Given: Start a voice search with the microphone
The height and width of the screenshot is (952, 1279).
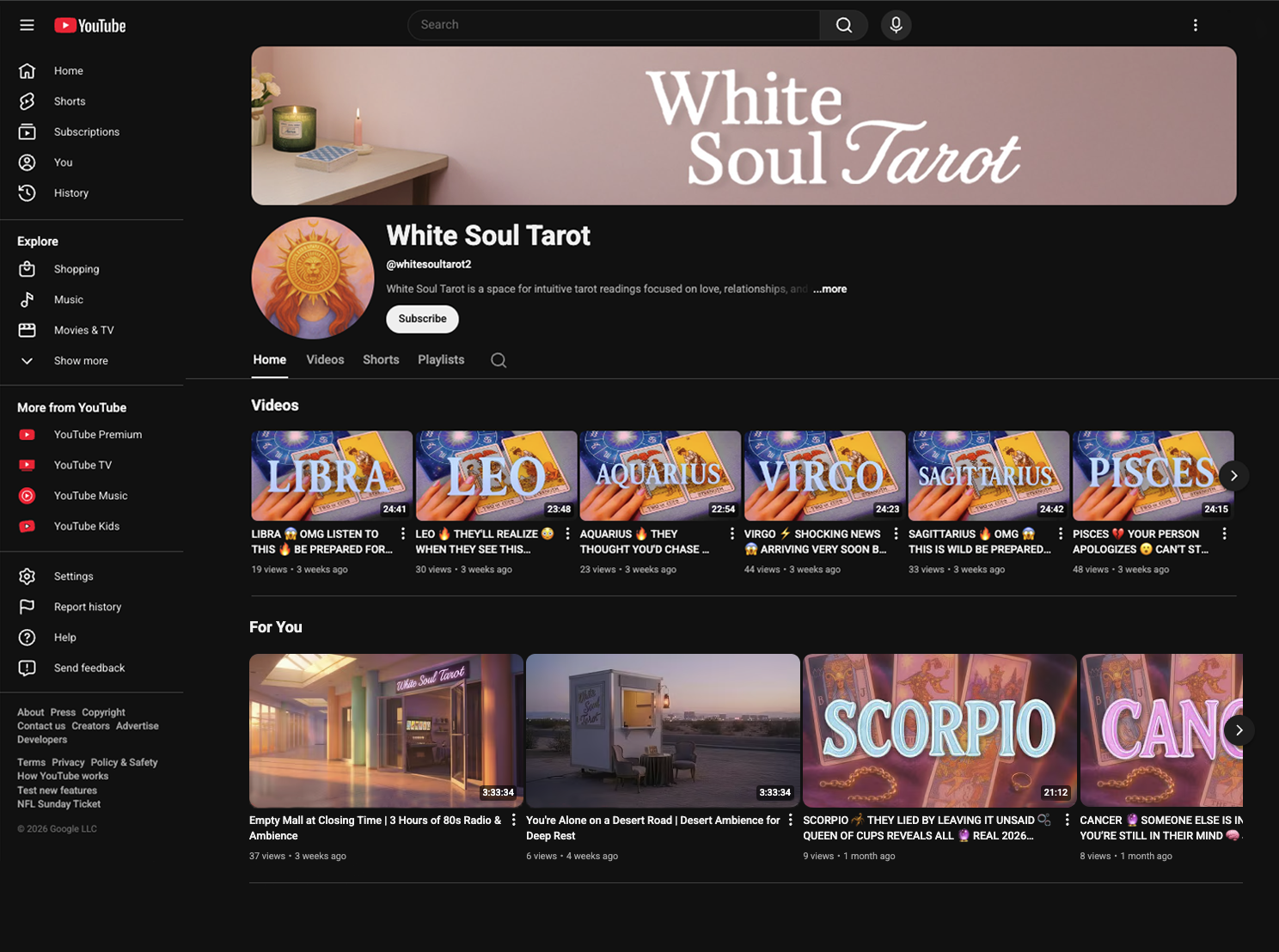Looking at the screenshot, I should pos(896,25).
